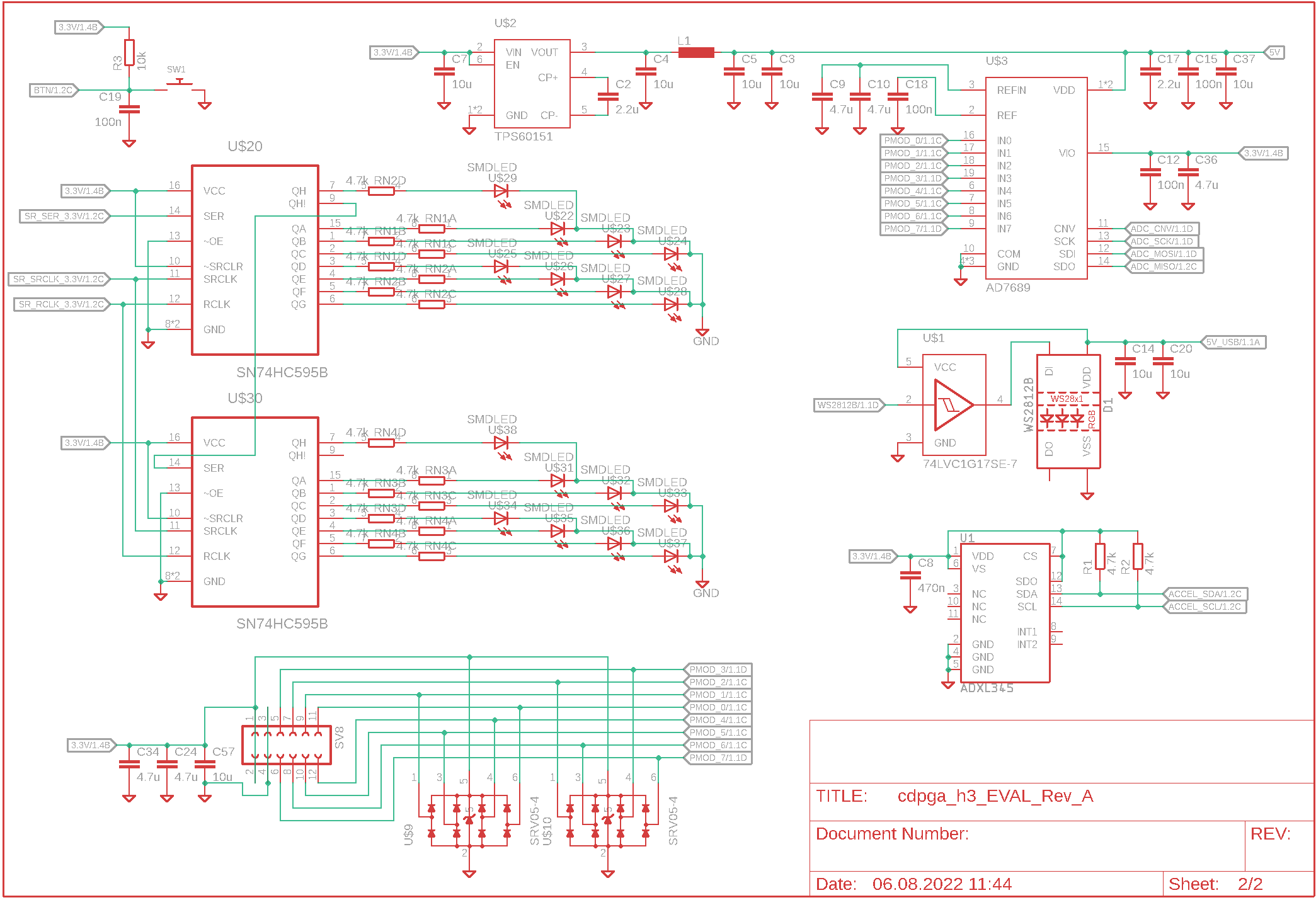This screenshot has width=1316, height=900.
Task: Select the U$38 SMD LED symbol
Action: click(x=501, y=443)
